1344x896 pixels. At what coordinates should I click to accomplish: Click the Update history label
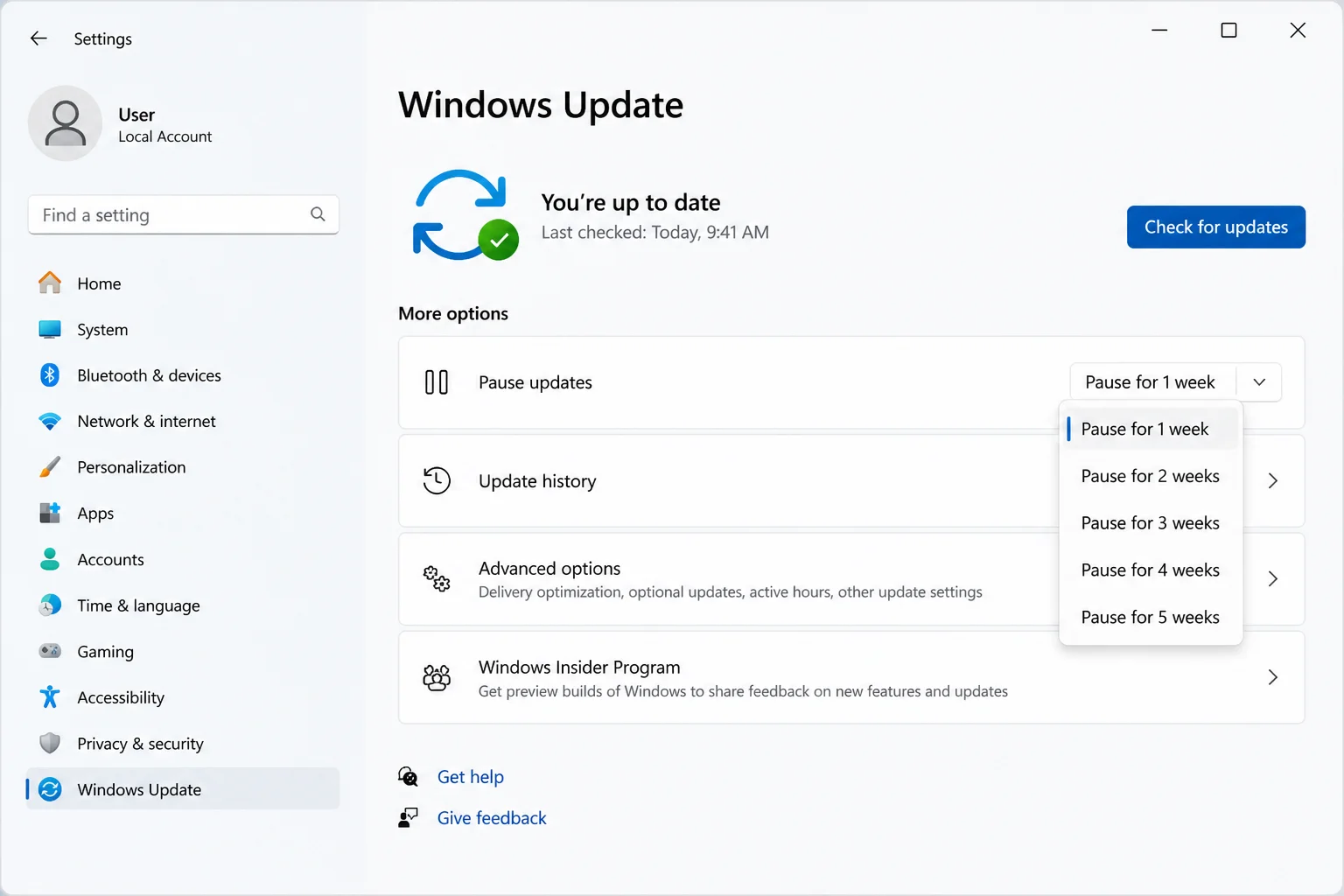point(537,481)
